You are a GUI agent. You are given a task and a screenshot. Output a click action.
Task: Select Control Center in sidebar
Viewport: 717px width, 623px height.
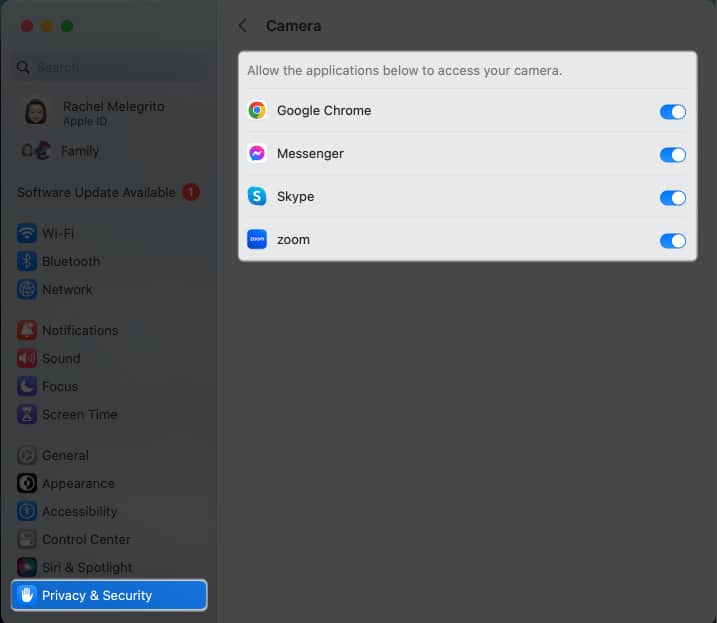[109, 539]
